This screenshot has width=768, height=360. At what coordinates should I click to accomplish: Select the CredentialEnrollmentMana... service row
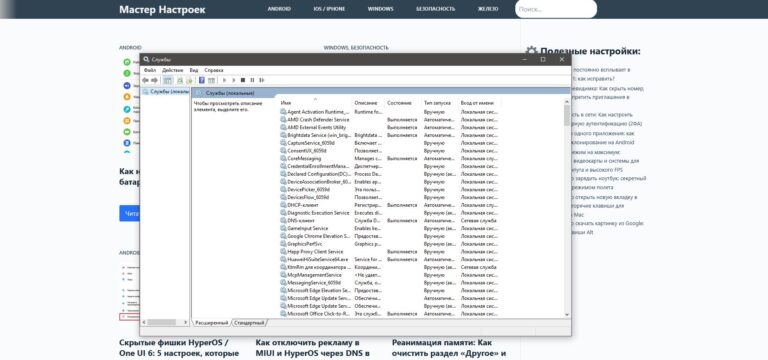tap(390, 166)
